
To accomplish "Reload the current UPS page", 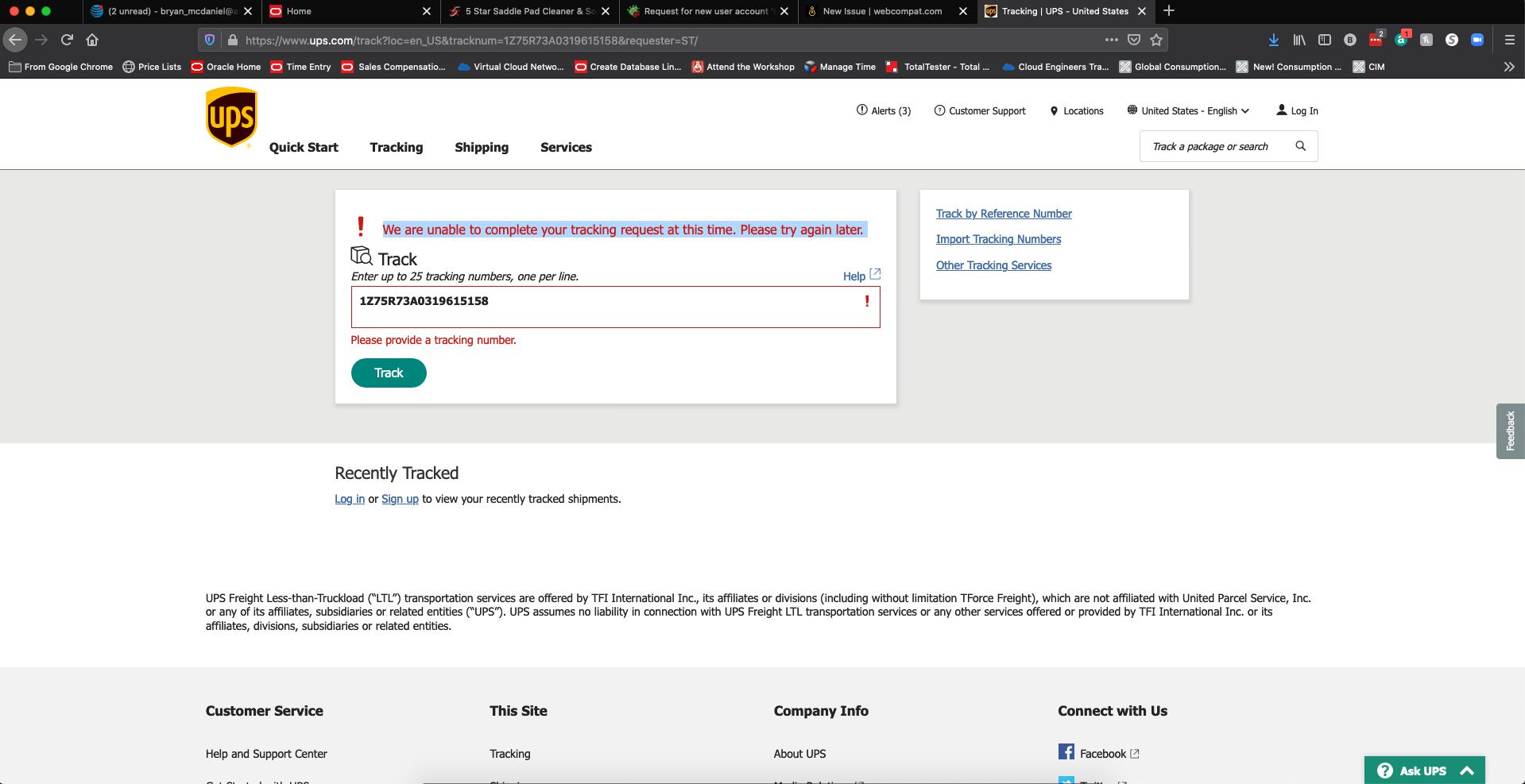I will coord(67,40).
